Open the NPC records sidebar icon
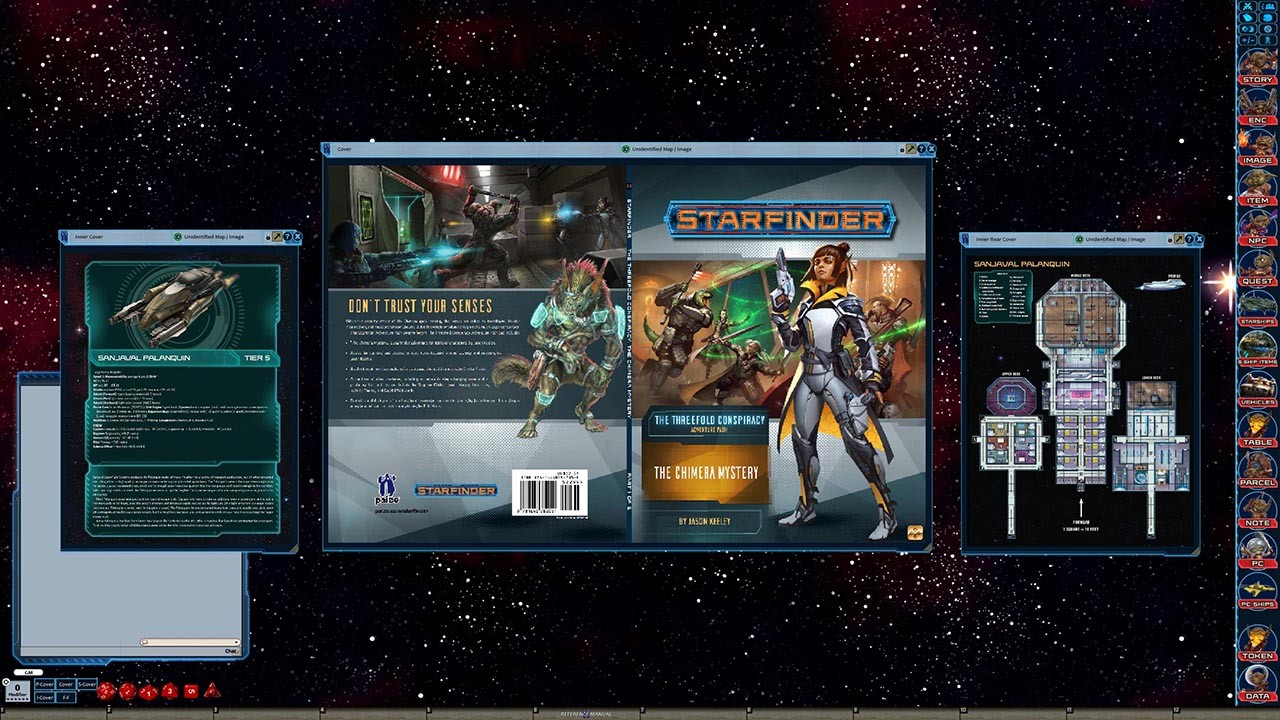The width and height of the screenshot is (1280, 720). [x=1257, y=235]
